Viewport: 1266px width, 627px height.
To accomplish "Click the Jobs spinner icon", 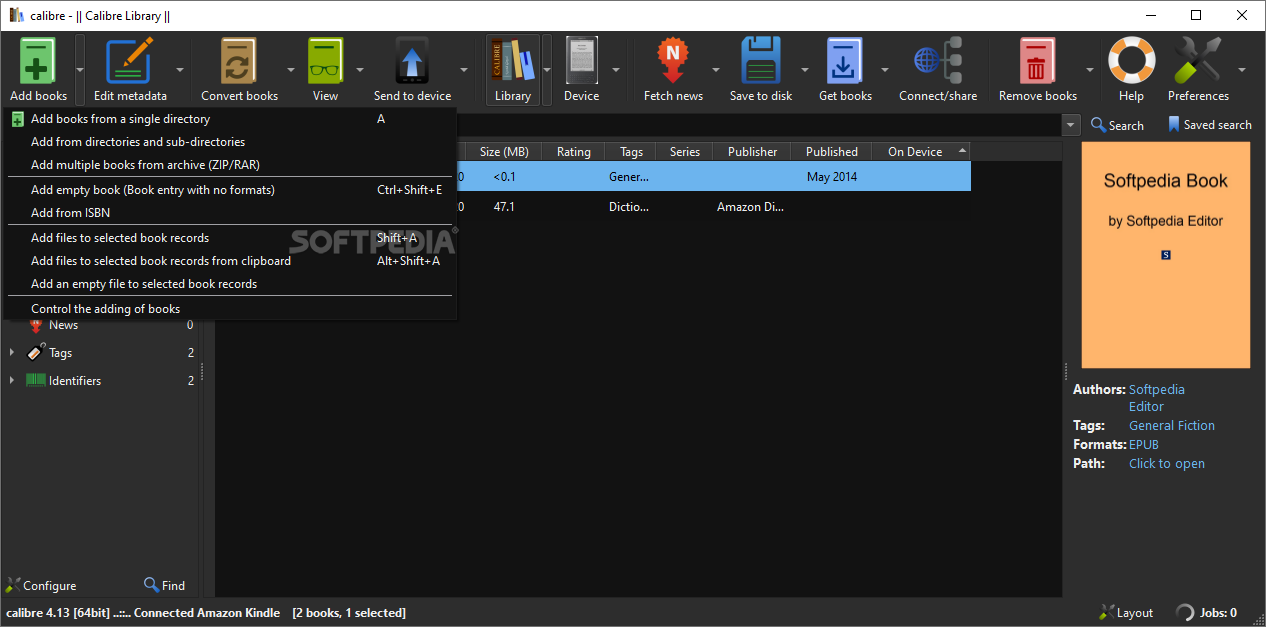I will pos(1185,613).
